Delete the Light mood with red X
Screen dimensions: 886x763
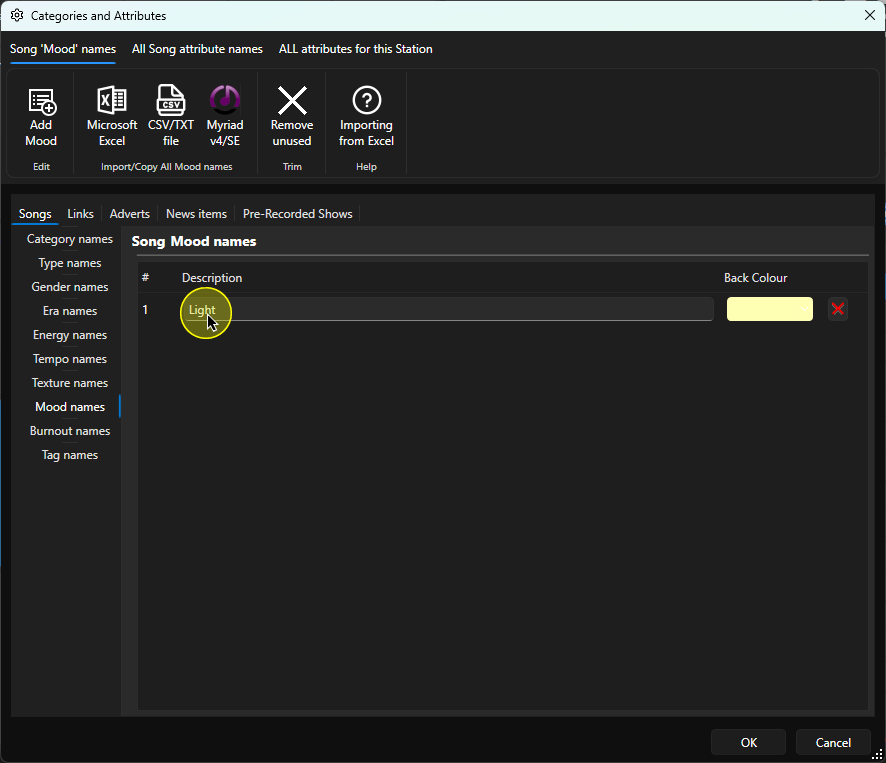(x=838, y=309)
